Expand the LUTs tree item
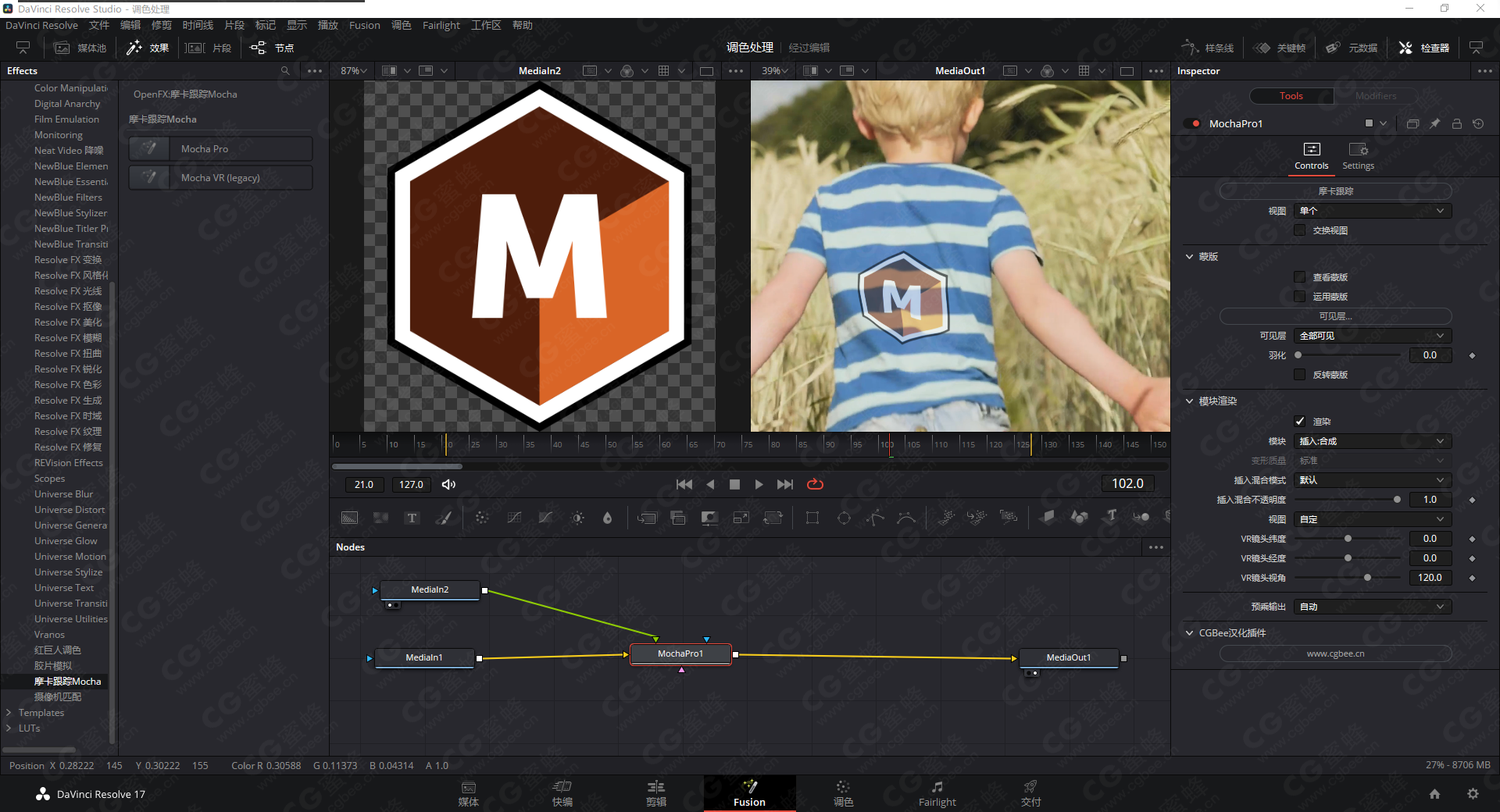Screen dimensions: 1500x812 tap(9, 728)
